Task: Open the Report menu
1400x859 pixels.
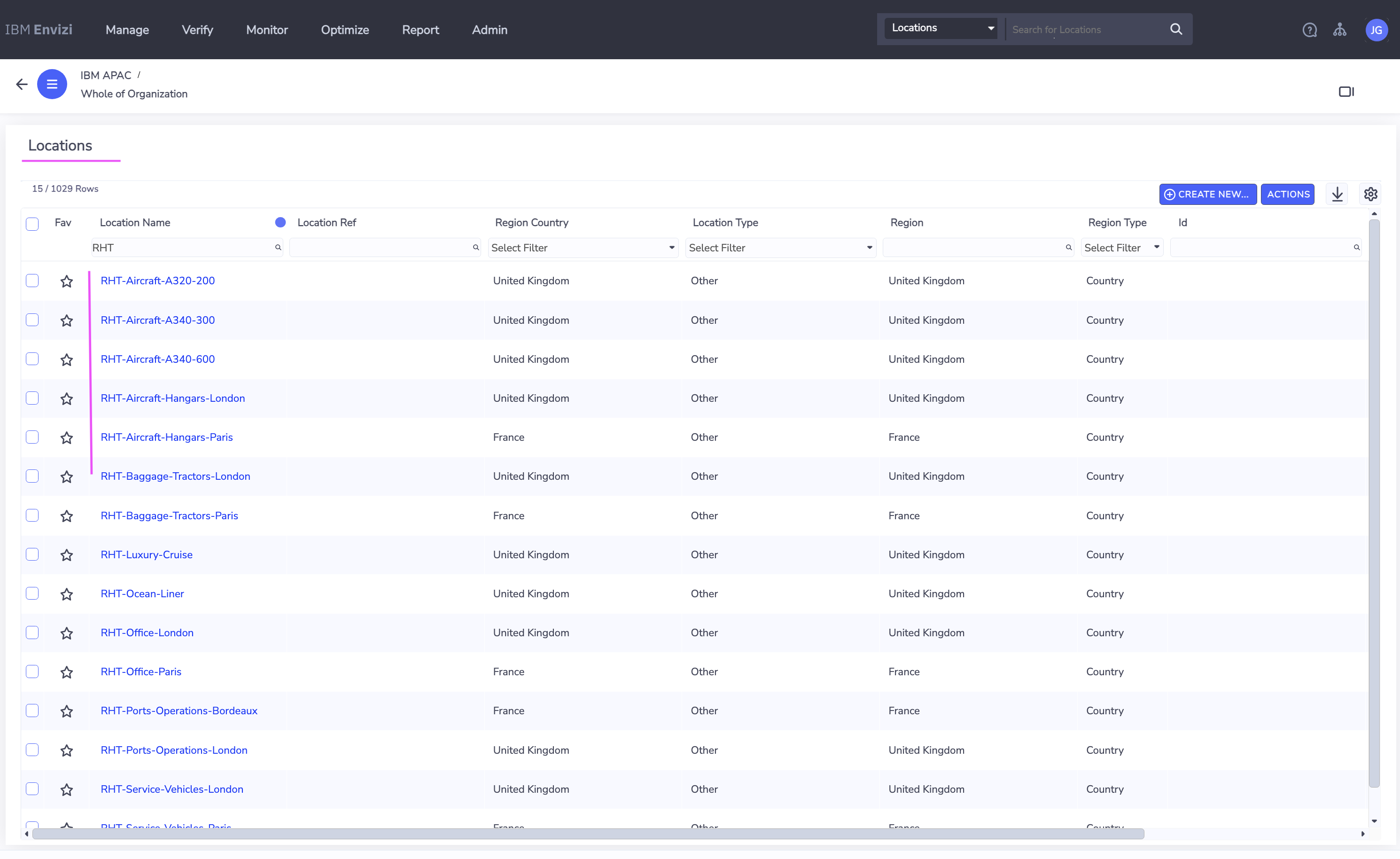Action: (420, 30)
